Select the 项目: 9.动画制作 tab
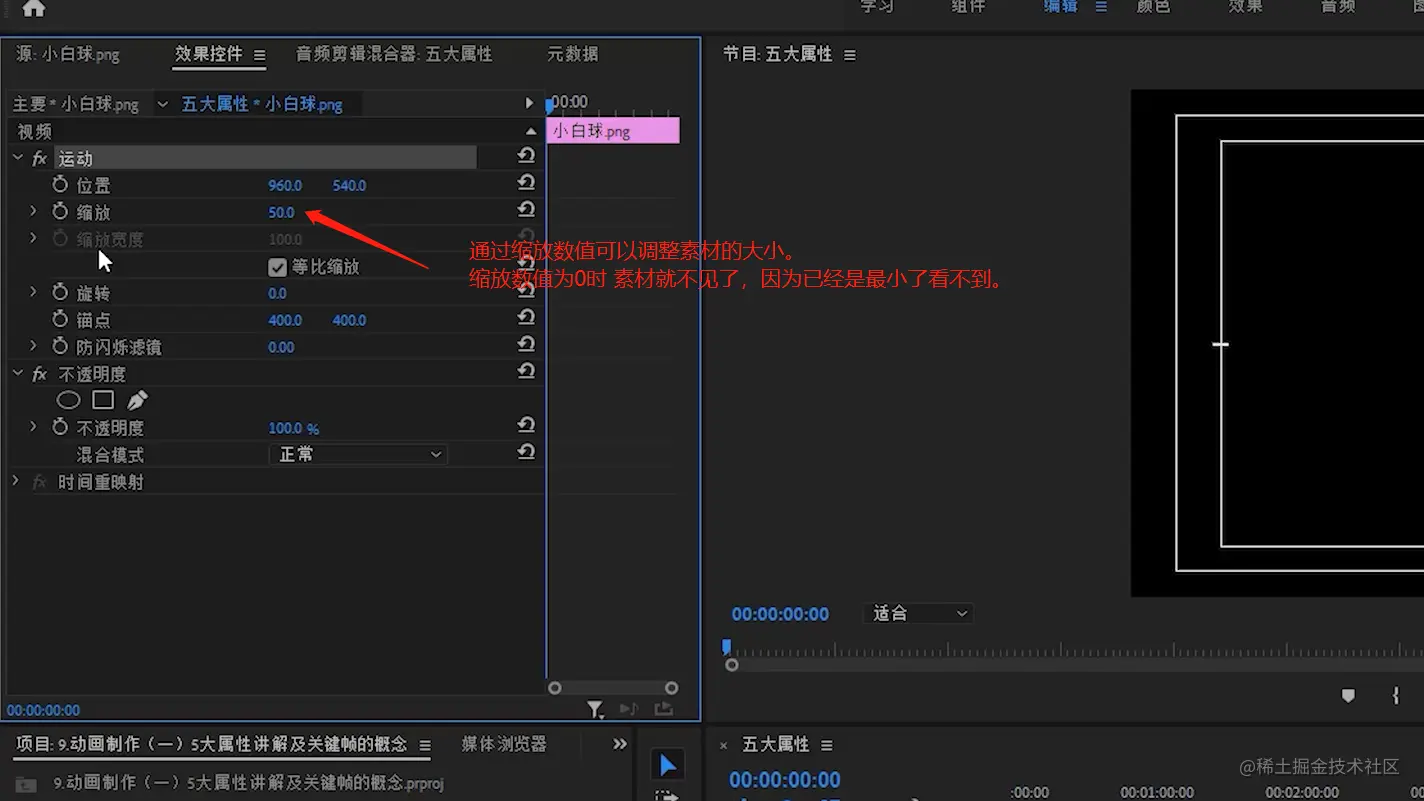Screen dimensions: 1424x801 coord(211,744)
